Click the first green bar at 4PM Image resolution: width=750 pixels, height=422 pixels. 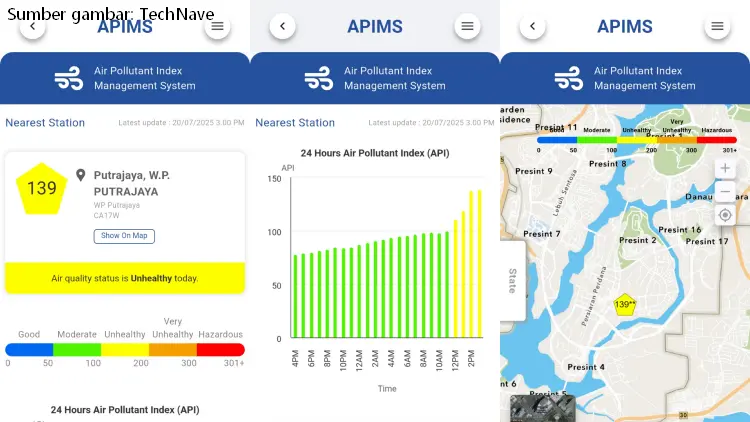(x=295, y=296)
